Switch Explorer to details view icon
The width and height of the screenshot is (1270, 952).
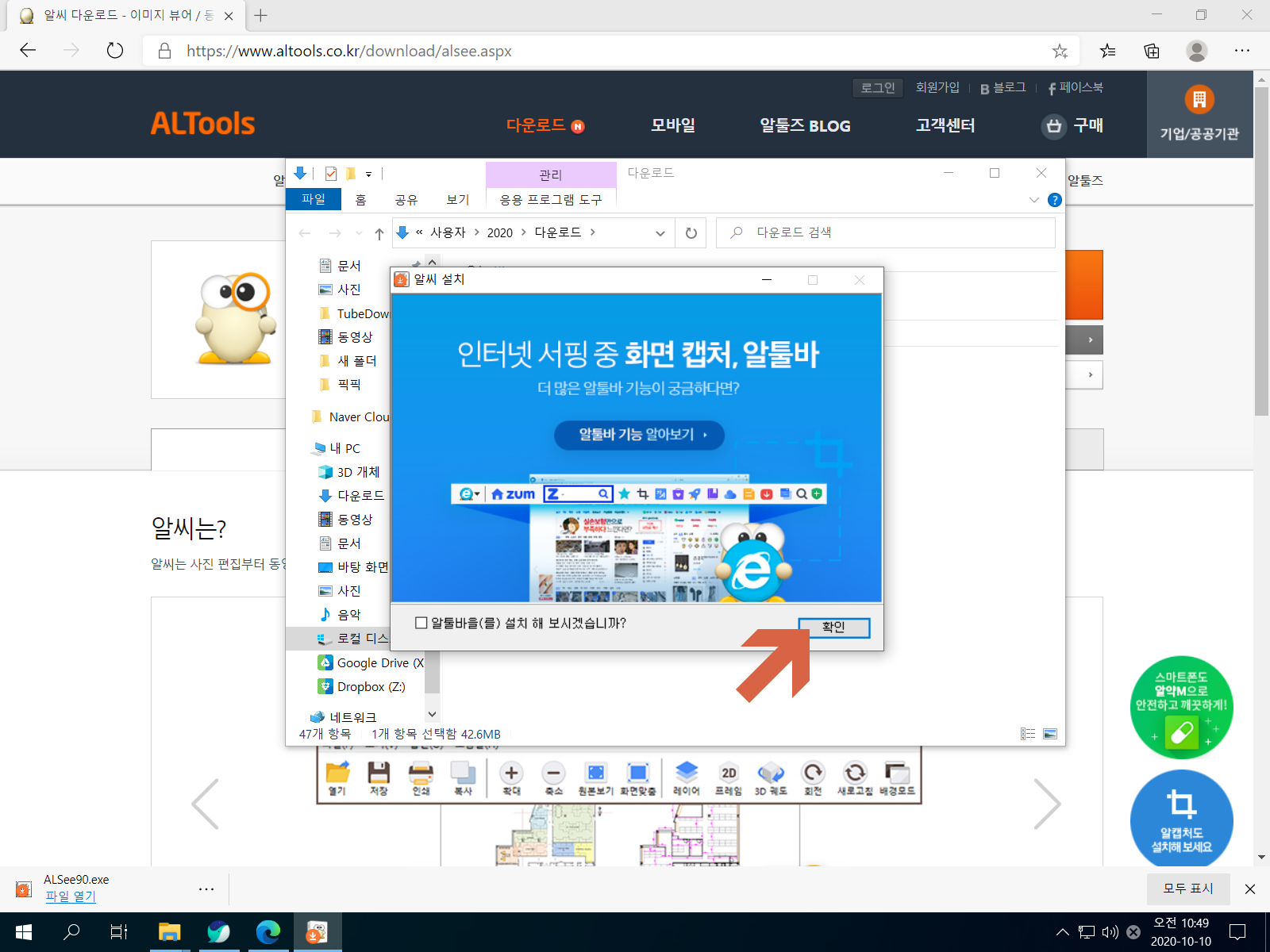pos(1028,734)
